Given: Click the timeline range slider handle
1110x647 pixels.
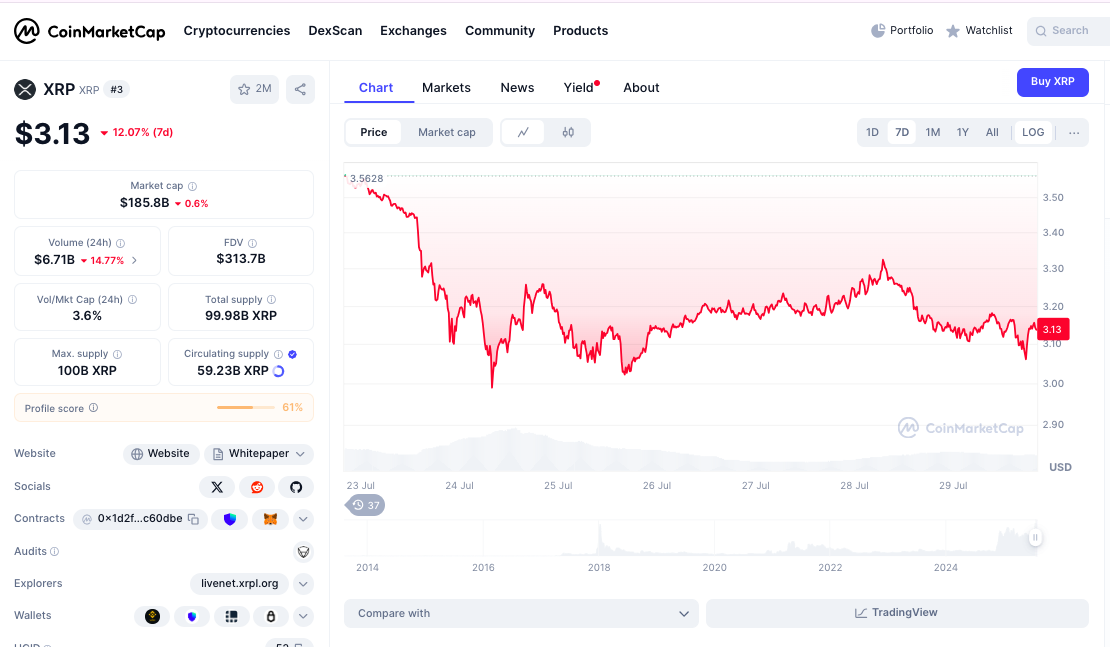Looking at the screenshot, I should pos(1036,538).
